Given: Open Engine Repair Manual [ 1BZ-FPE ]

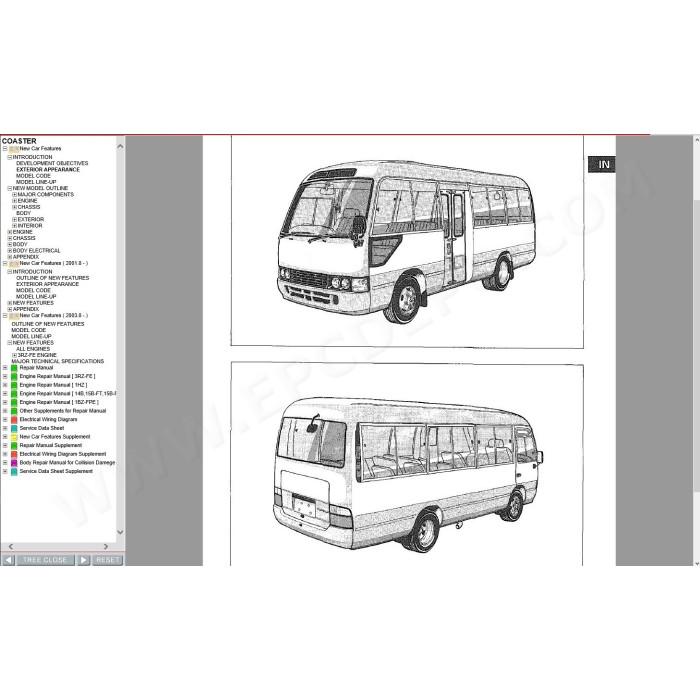Looking at the screenshot, I should tap(59, 402).
